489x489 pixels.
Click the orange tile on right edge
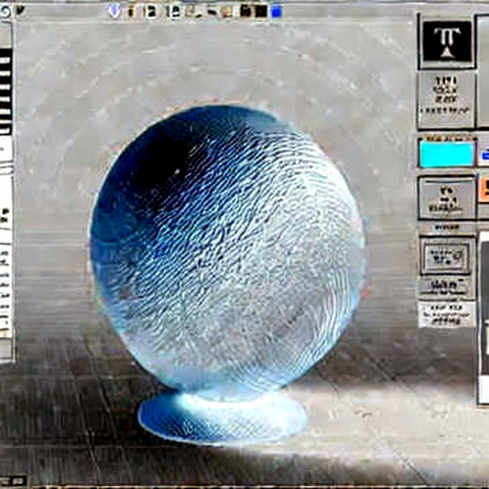pyautogui.click(x=484, y=190)
